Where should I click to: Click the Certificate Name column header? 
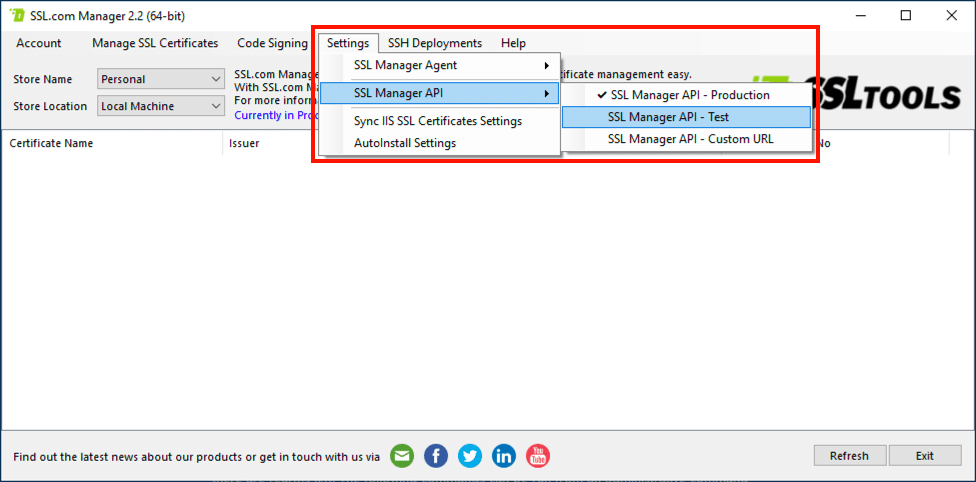click(x=51, y=143)
